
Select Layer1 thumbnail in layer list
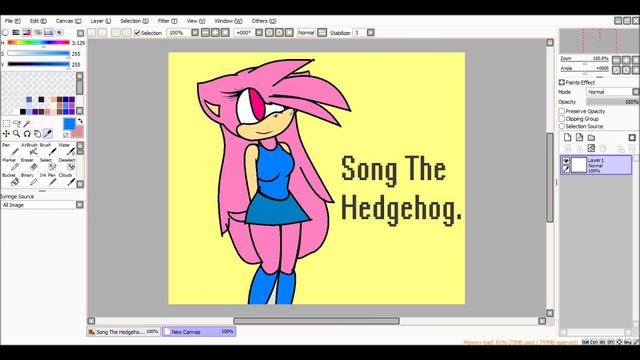click(x=579, y=165)
